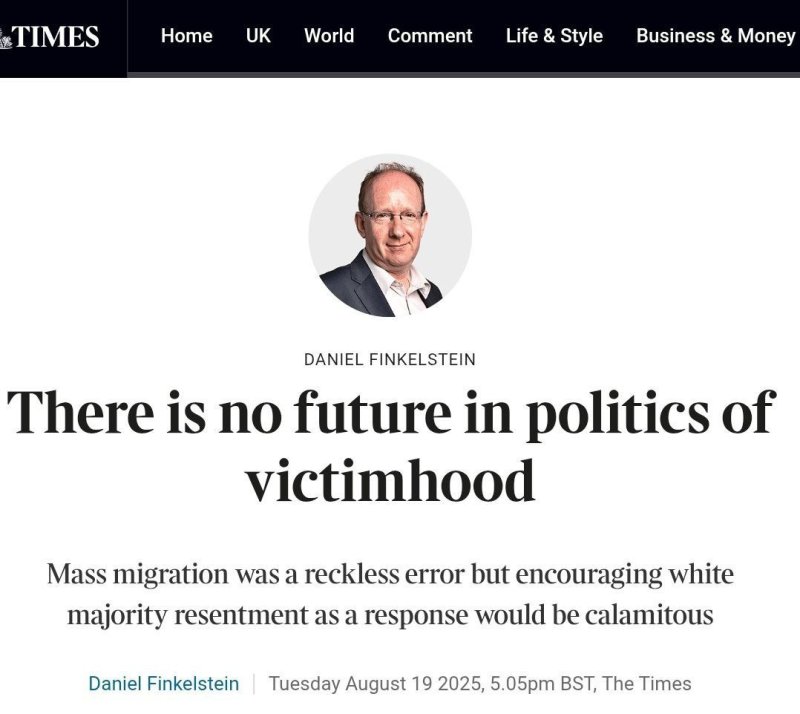The height and width of the screenshot is (714, 800).
Task: Go to the UK section
Action: (x=258, y=36)
